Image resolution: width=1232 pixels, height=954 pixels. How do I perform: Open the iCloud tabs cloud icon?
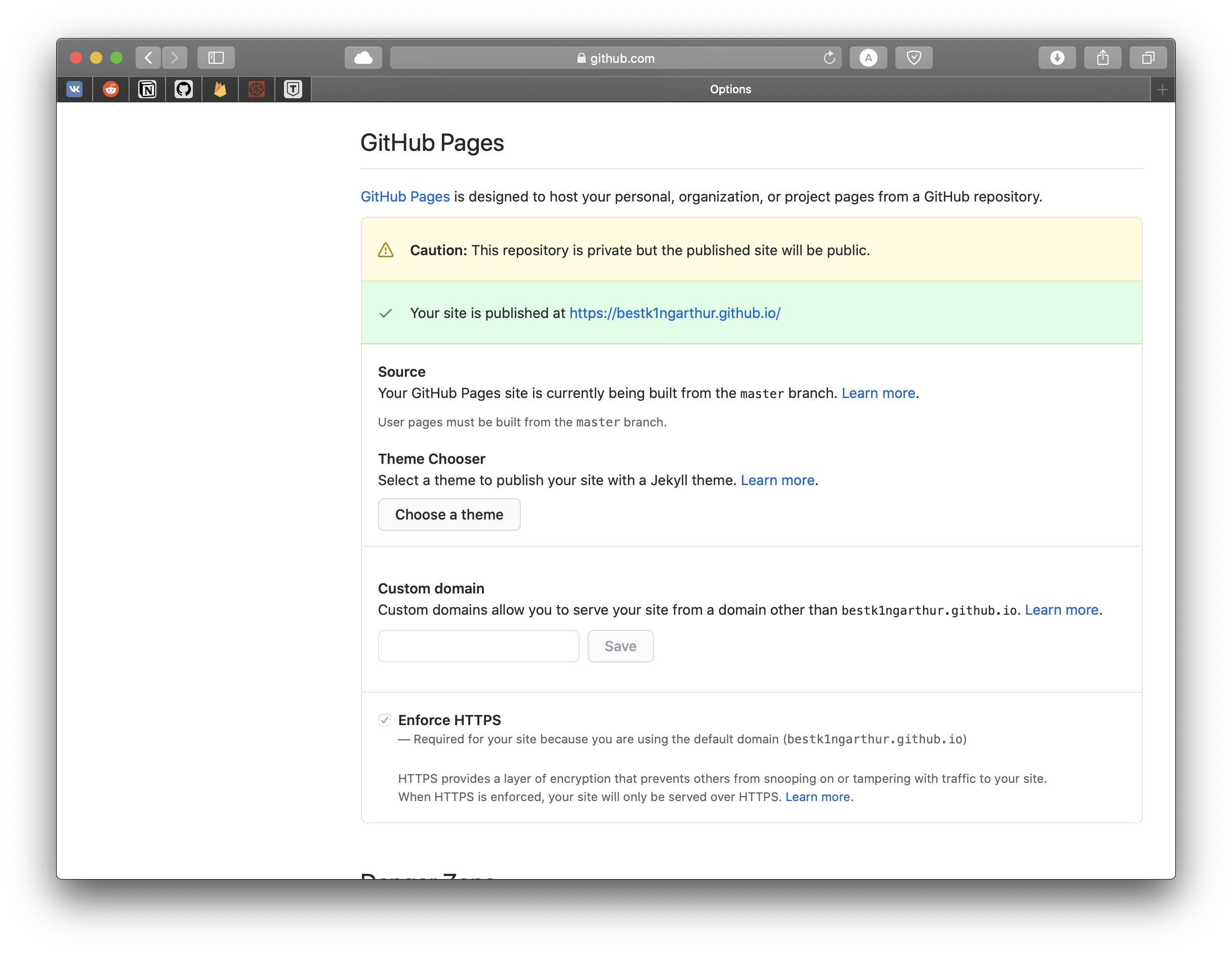click(363, 58)
